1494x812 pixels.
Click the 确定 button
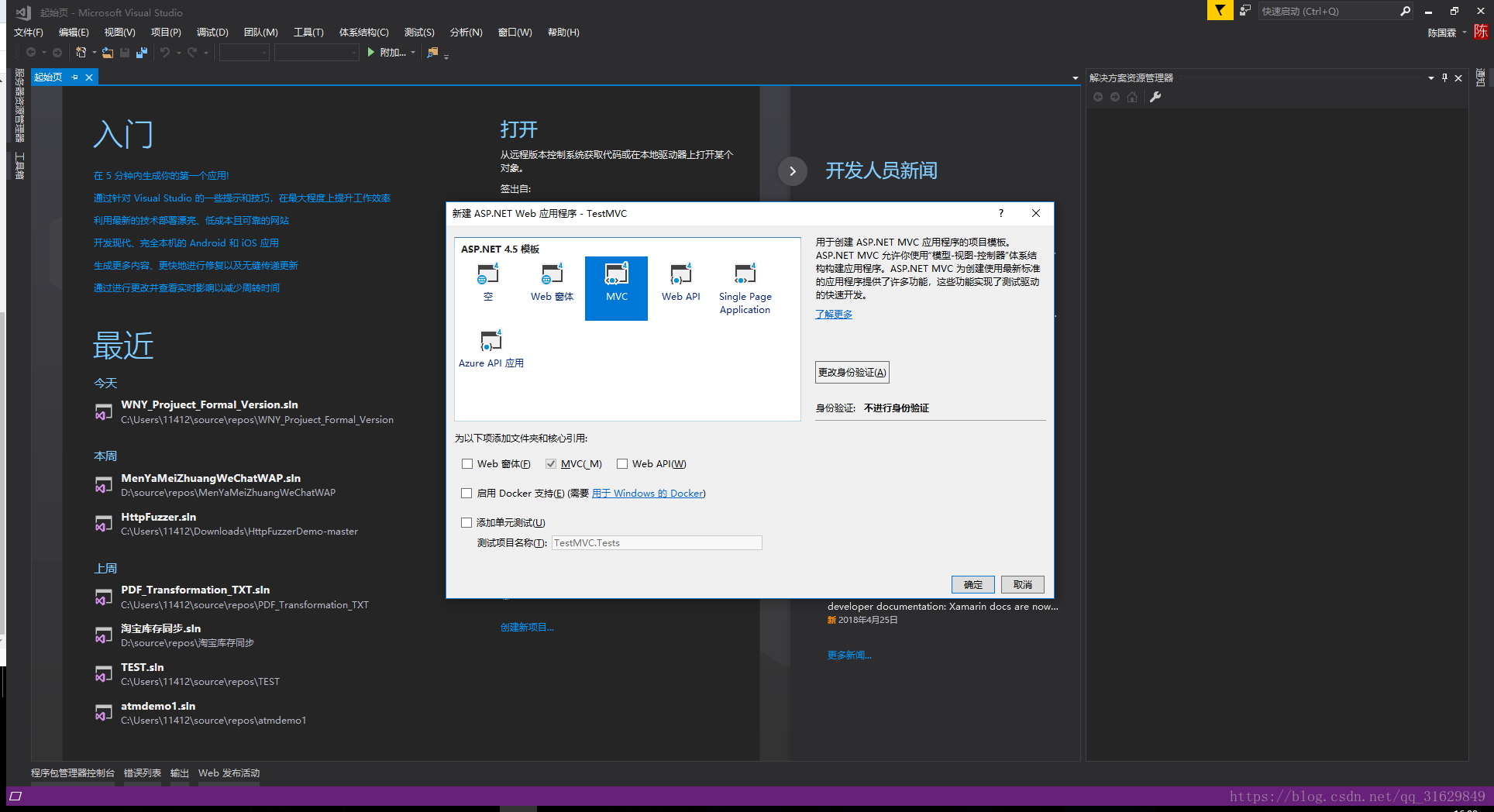(x=973, y=585)
